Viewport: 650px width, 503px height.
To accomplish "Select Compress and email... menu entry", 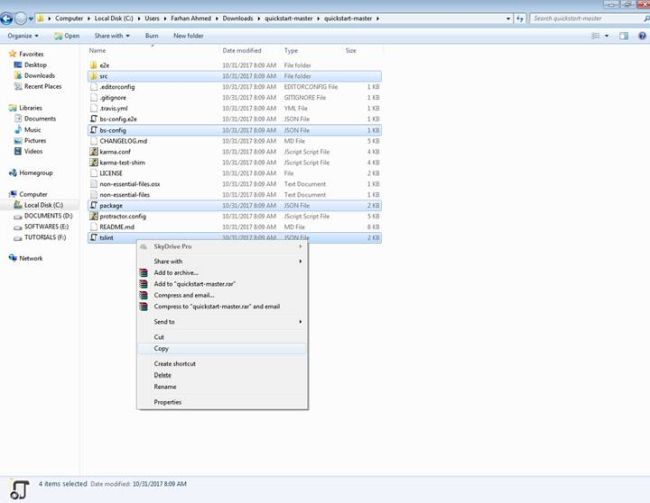I will 222,295.
